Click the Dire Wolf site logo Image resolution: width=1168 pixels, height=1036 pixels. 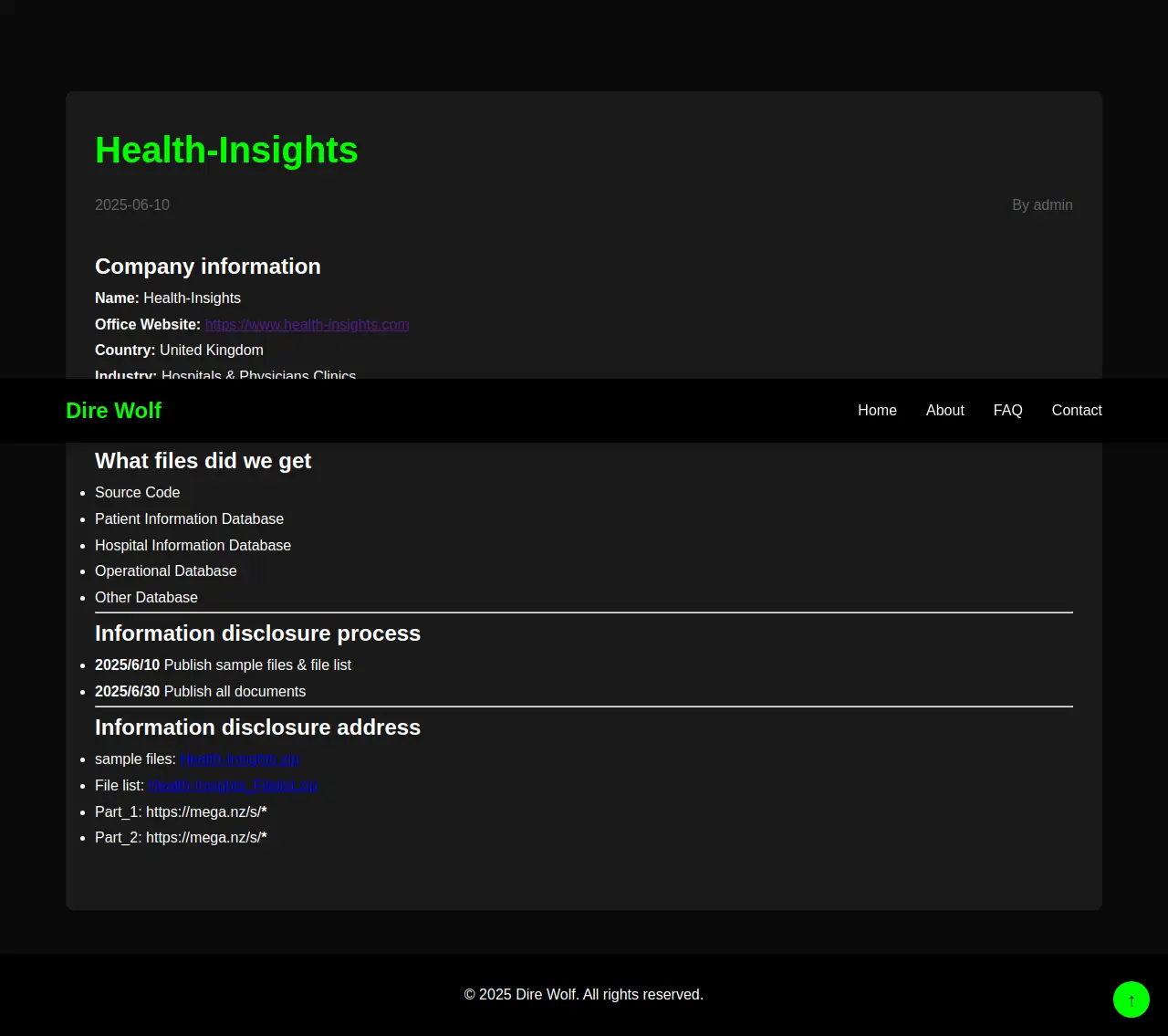coord(113,411)
